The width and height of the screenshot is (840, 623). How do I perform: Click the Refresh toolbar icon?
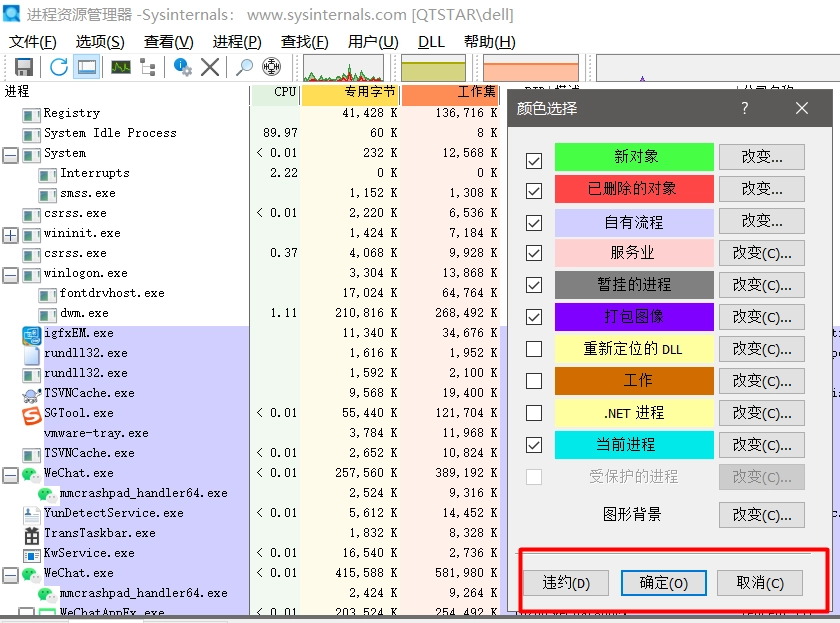pos(59,67)
